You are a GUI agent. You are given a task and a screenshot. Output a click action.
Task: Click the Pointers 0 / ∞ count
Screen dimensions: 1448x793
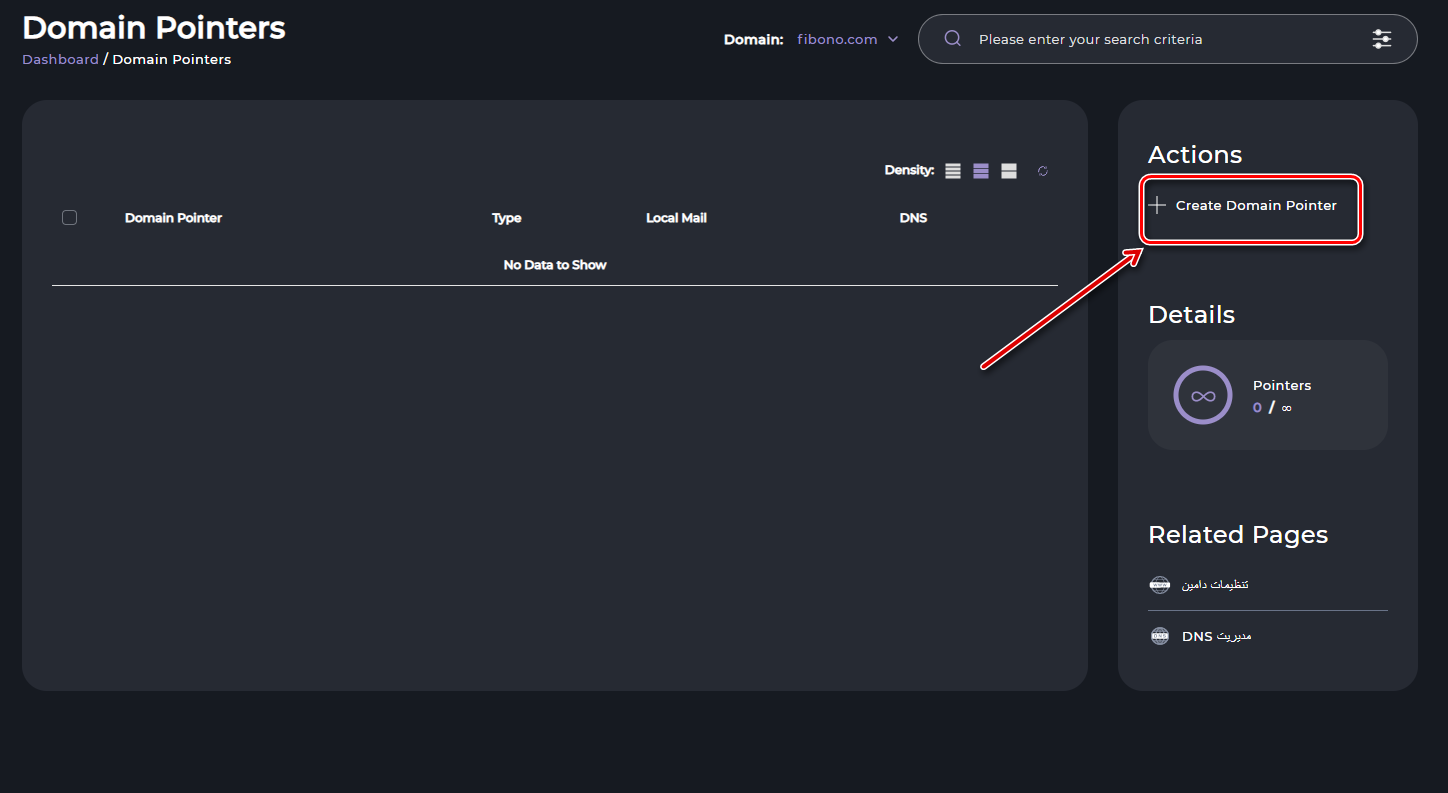coord(1271,408)
